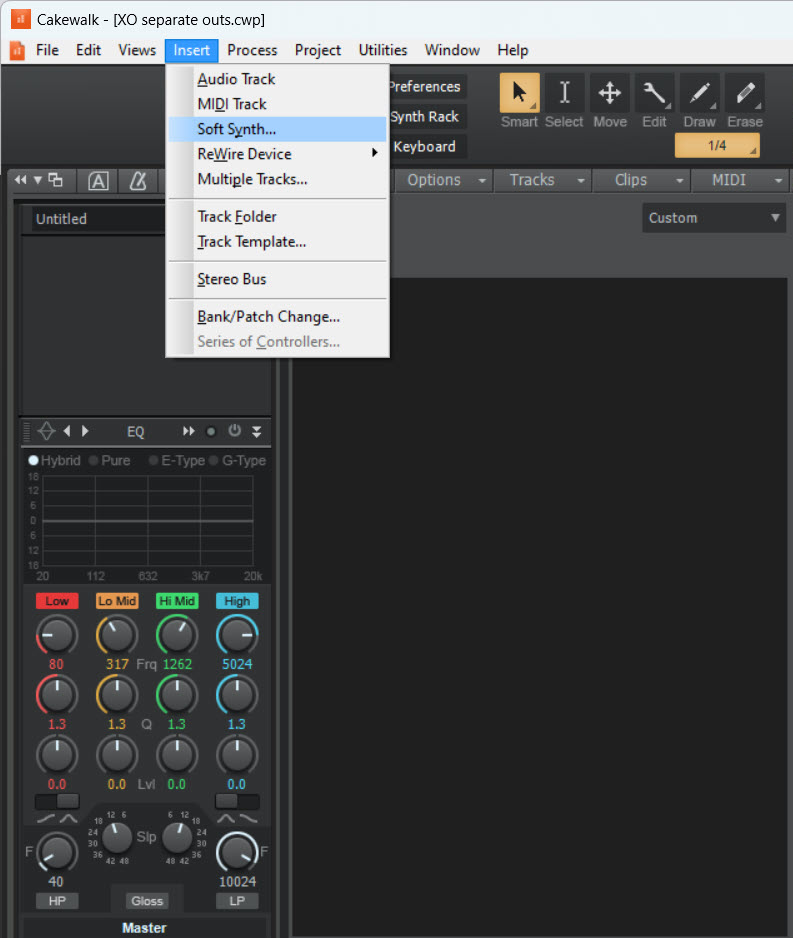Open the Custom track control dropdown
This screenshot has width=793, height=938.
(x=714, y=218)
